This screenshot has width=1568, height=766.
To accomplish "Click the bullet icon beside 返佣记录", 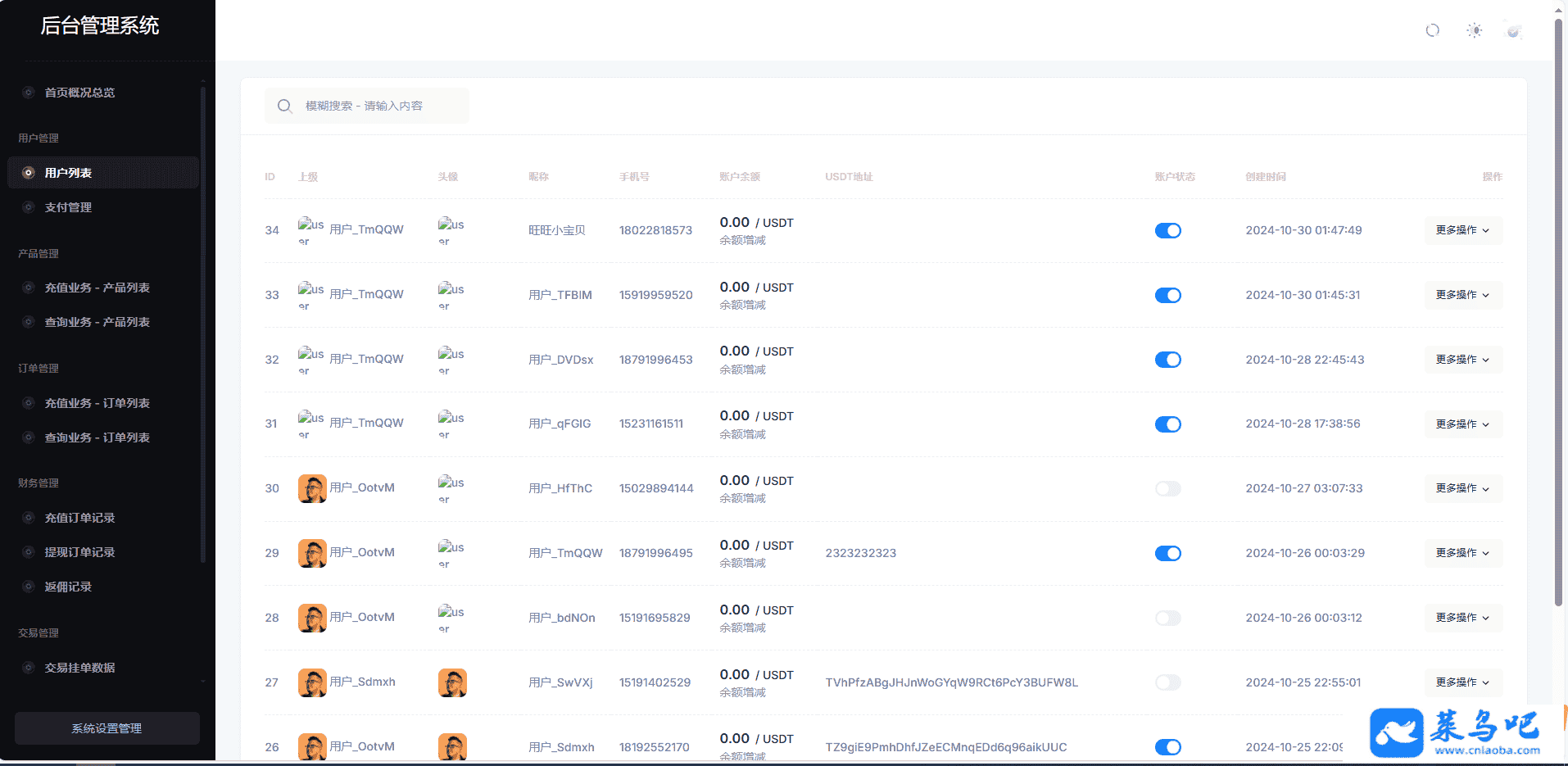I will (x=29, y=587).
